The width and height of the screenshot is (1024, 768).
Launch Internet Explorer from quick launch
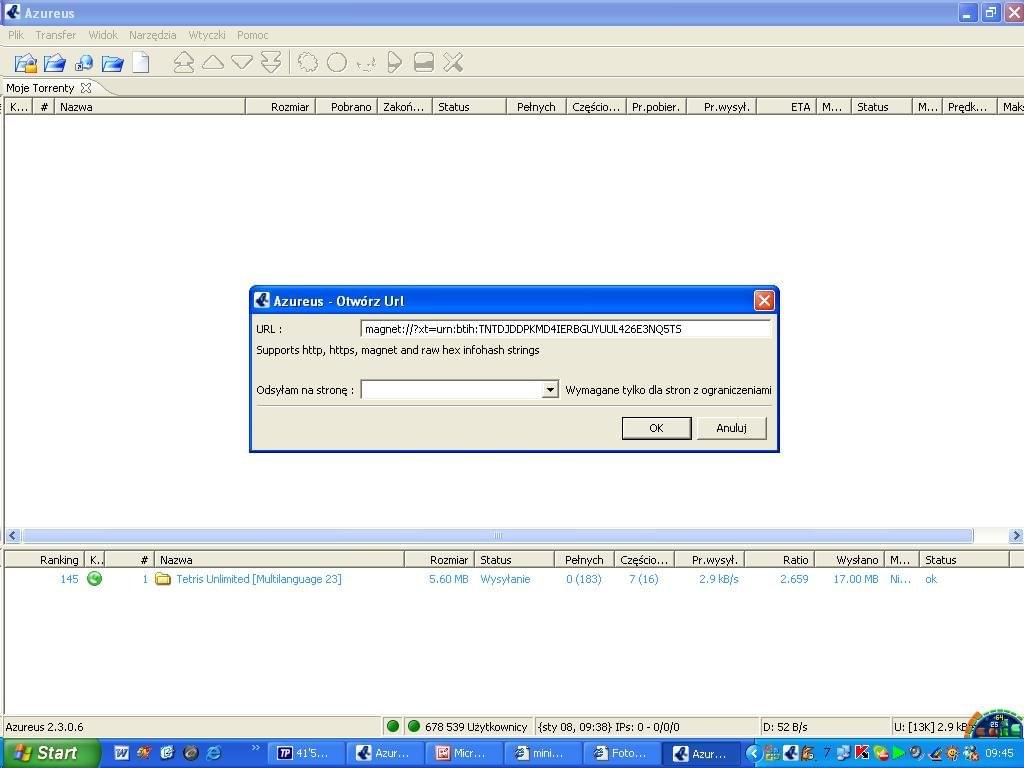213,753
